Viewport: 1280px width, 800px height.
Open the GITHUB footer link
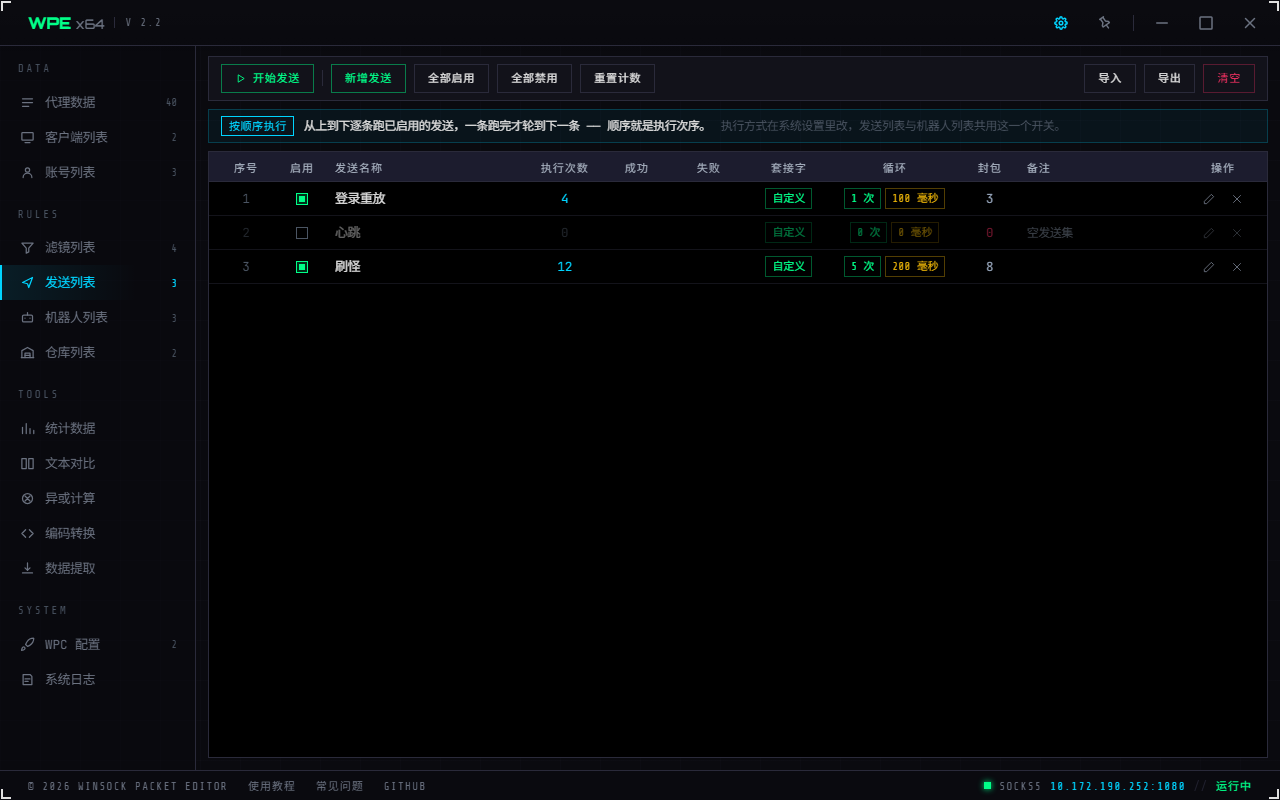405,786
